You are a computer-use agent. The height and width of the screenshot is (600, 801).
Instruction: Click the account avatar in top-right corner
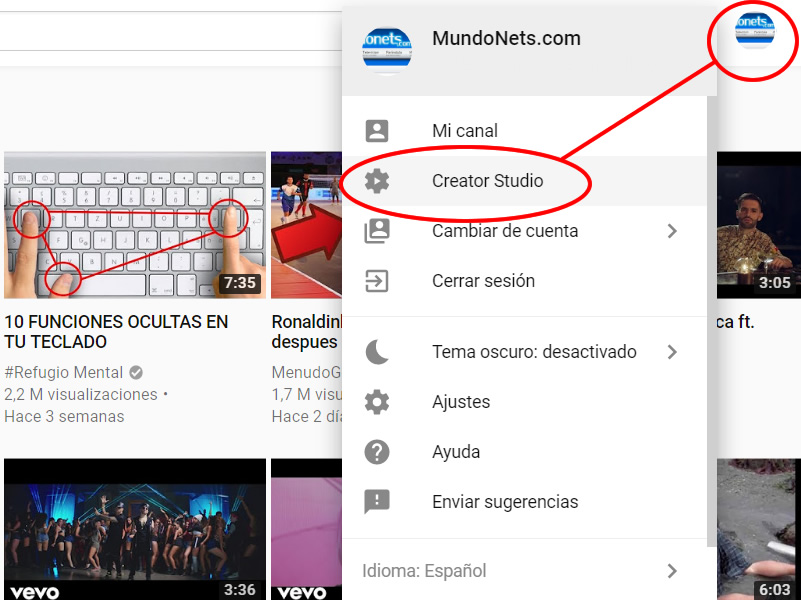755,31
